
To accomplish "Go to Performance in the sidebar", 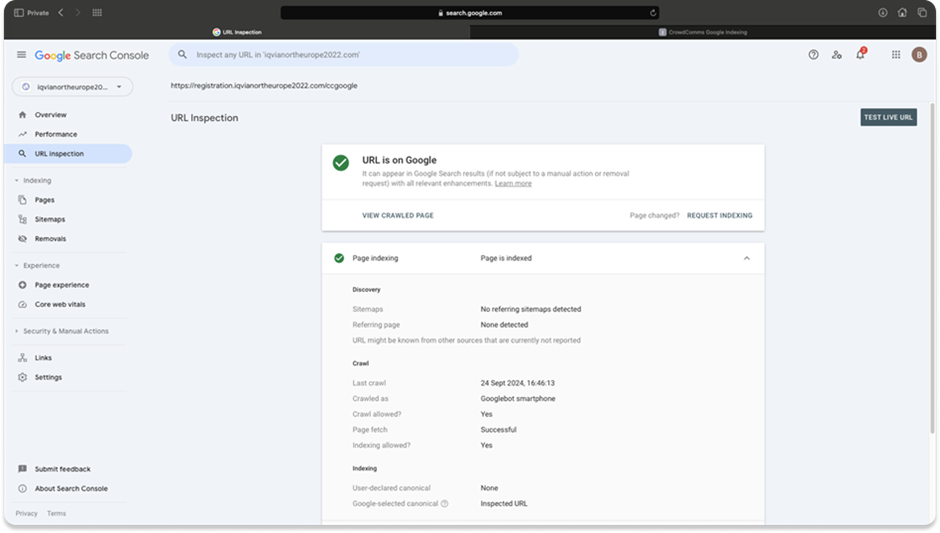I will [55, 134].
